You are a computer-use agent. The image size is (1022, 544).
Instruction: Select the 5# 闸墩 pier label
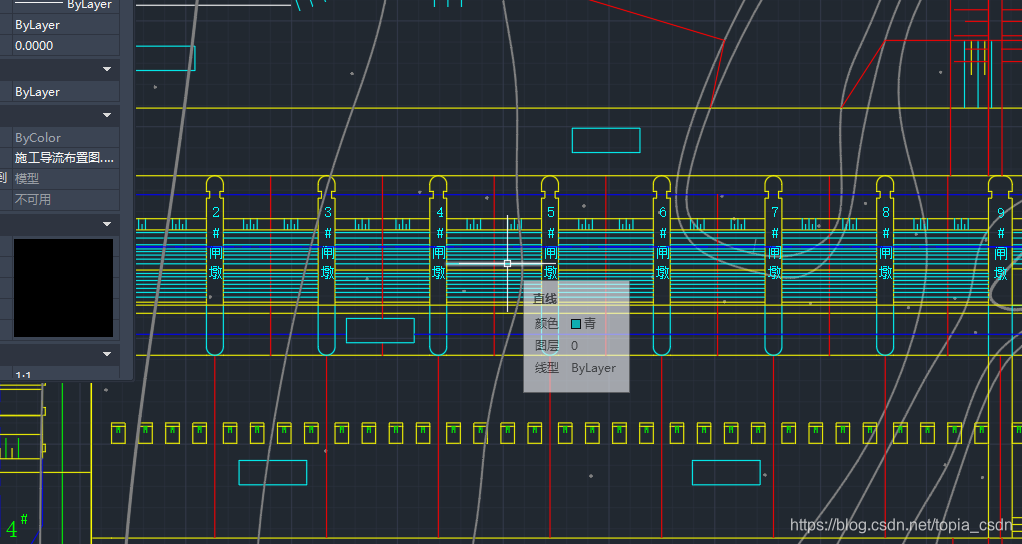pyautogui.click(x=551, y=243)
